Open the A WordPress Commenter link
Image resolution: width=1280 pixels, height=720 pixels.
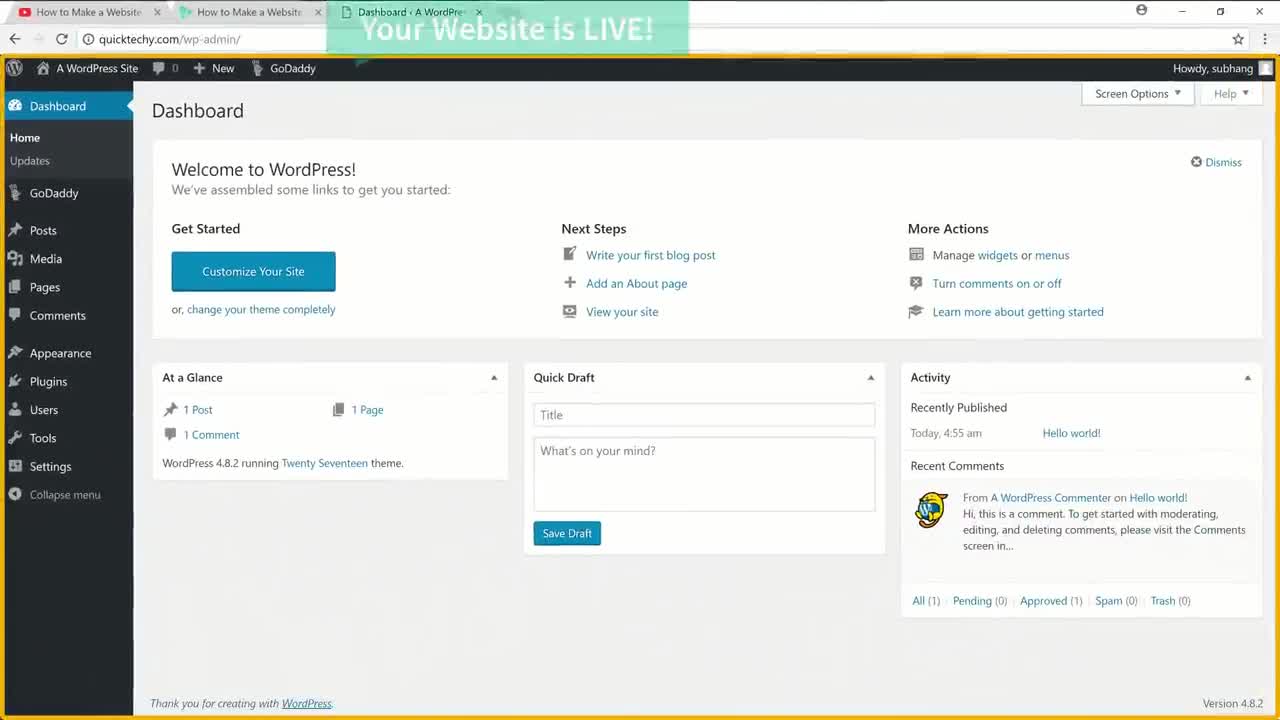1051,498
